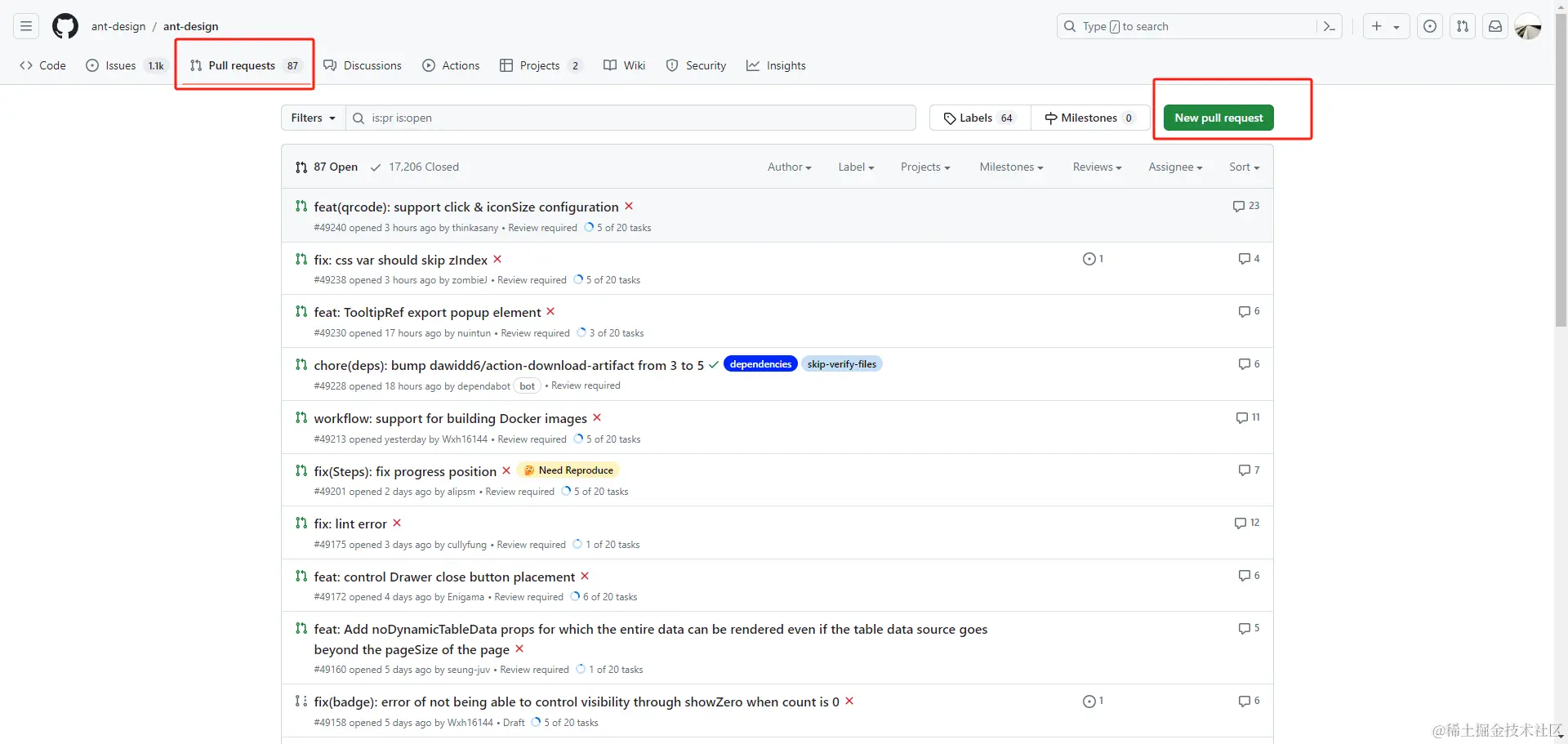Switch to the Actions tab
The image size is (1568, 744).
451,65
